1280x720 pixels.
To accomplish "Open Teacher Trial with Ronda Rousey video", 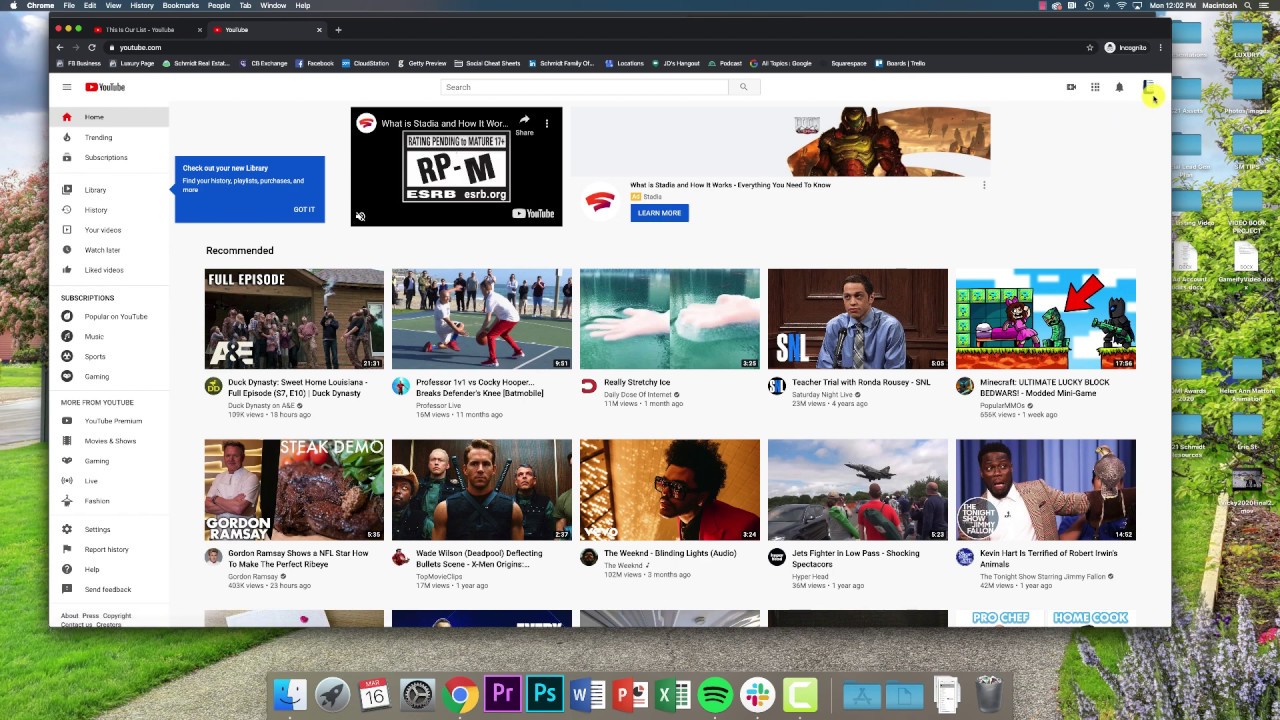I will click(858, 319).
